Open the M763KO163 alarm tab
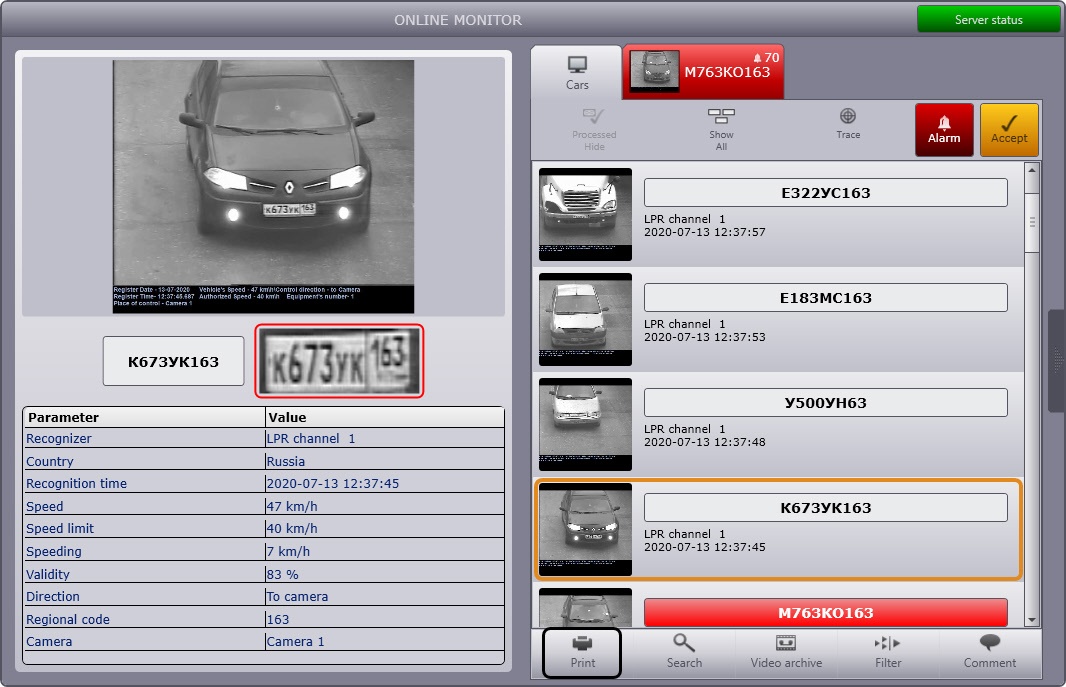 703,72
